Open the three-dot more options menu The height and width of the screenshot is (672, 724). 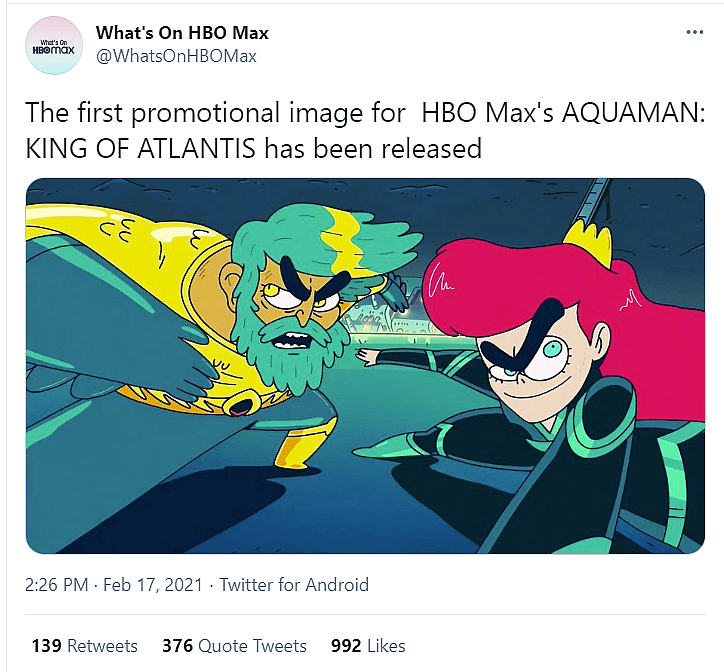pyautogui.click(x=695, y=33)
